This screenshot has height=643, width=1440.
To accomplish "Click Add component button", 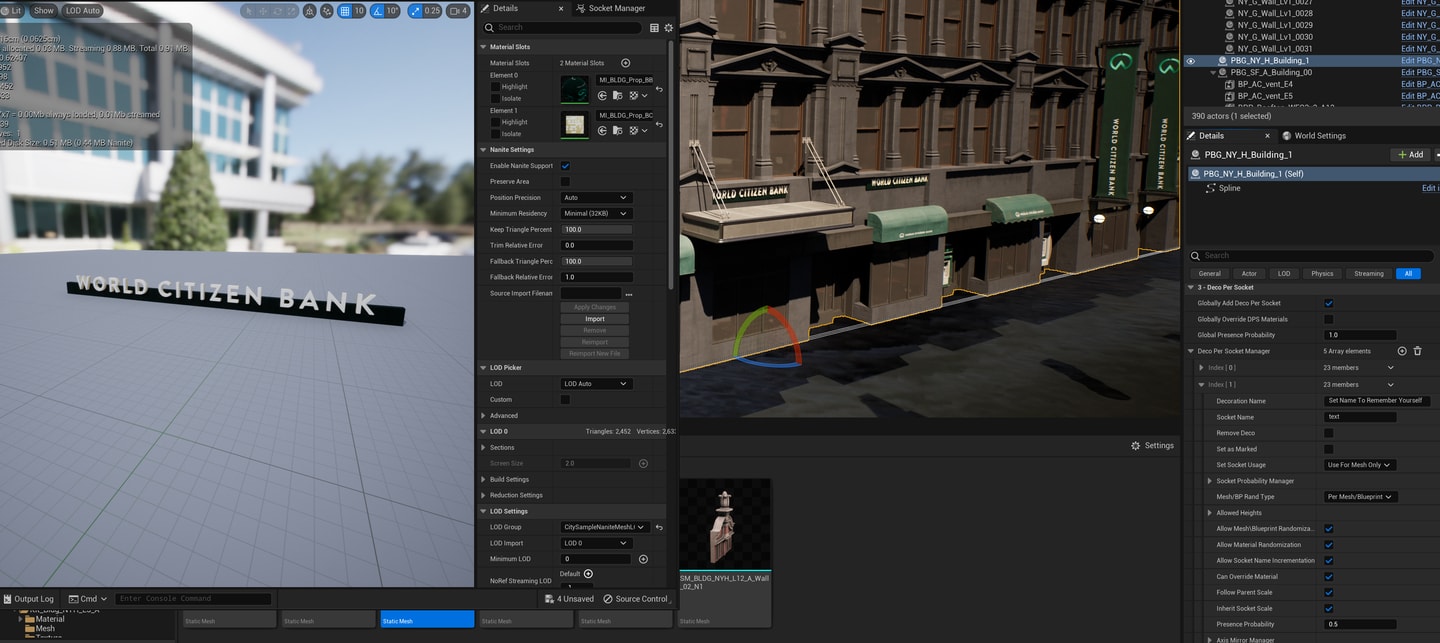I will 1410,155.
